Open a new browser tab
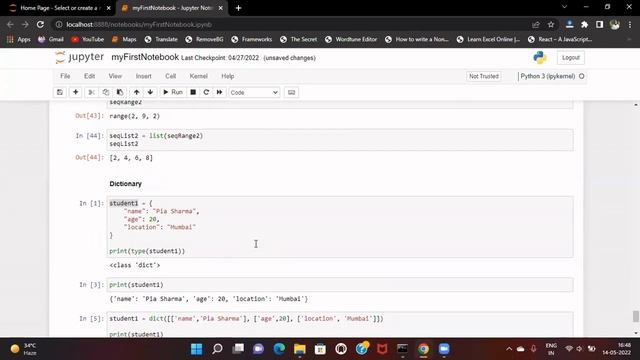 238,8
